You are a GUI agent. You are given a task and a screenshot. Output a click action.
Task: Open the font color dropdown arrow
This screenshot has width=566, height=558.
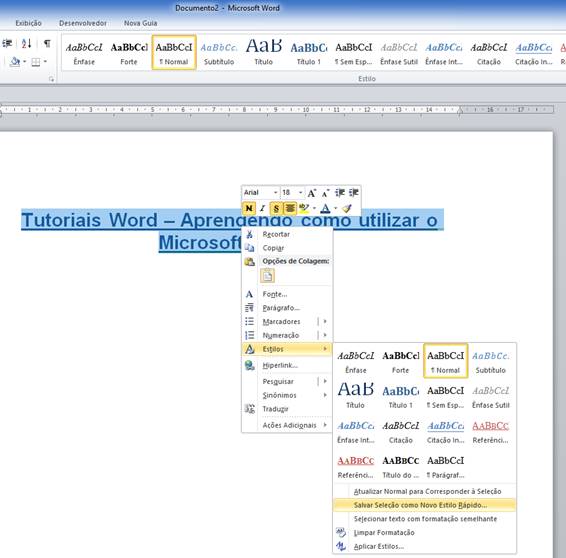(335, 208)
